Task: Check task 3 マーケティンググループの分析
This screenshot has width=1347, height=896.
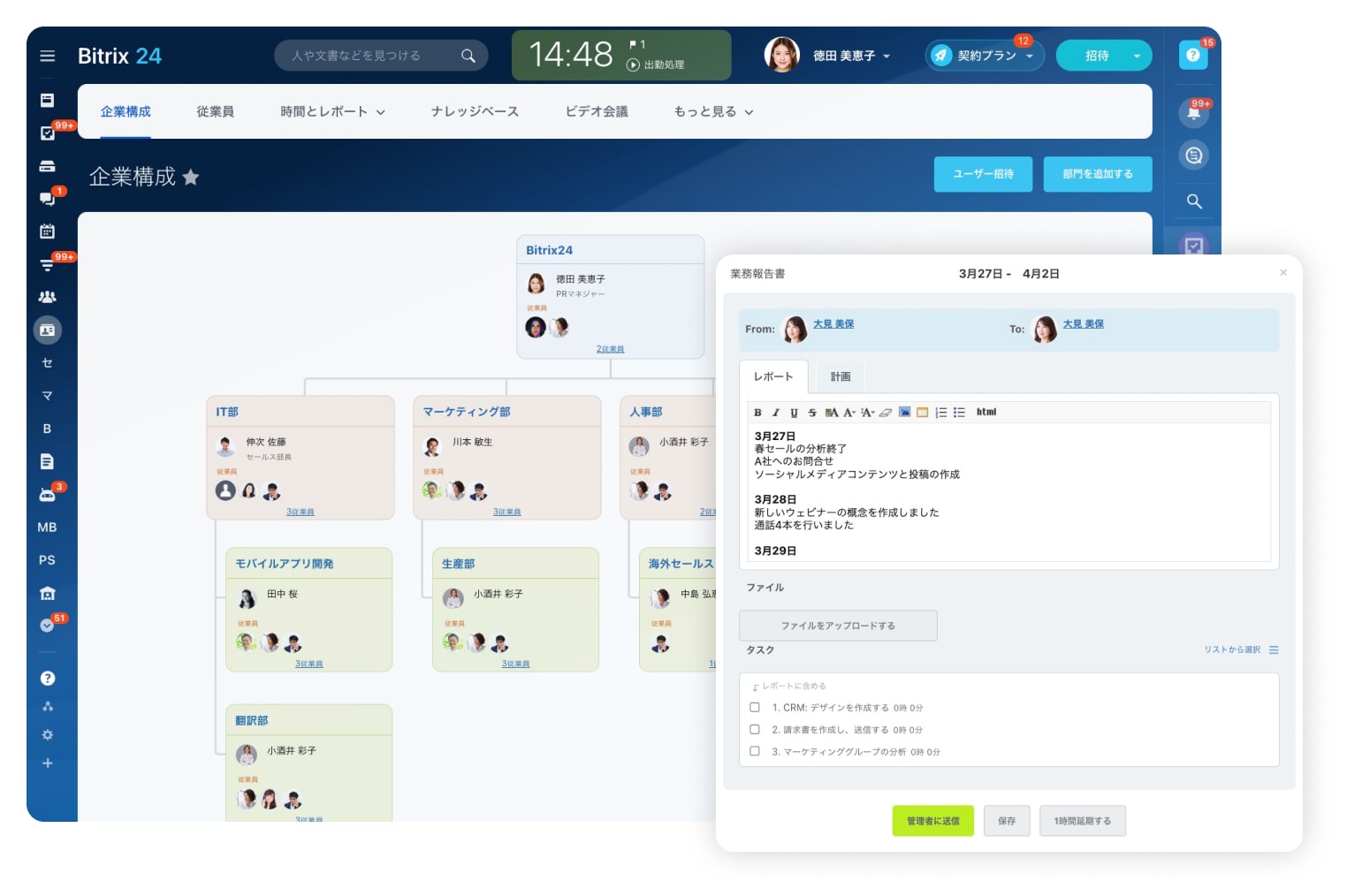Action: (755, 751)
